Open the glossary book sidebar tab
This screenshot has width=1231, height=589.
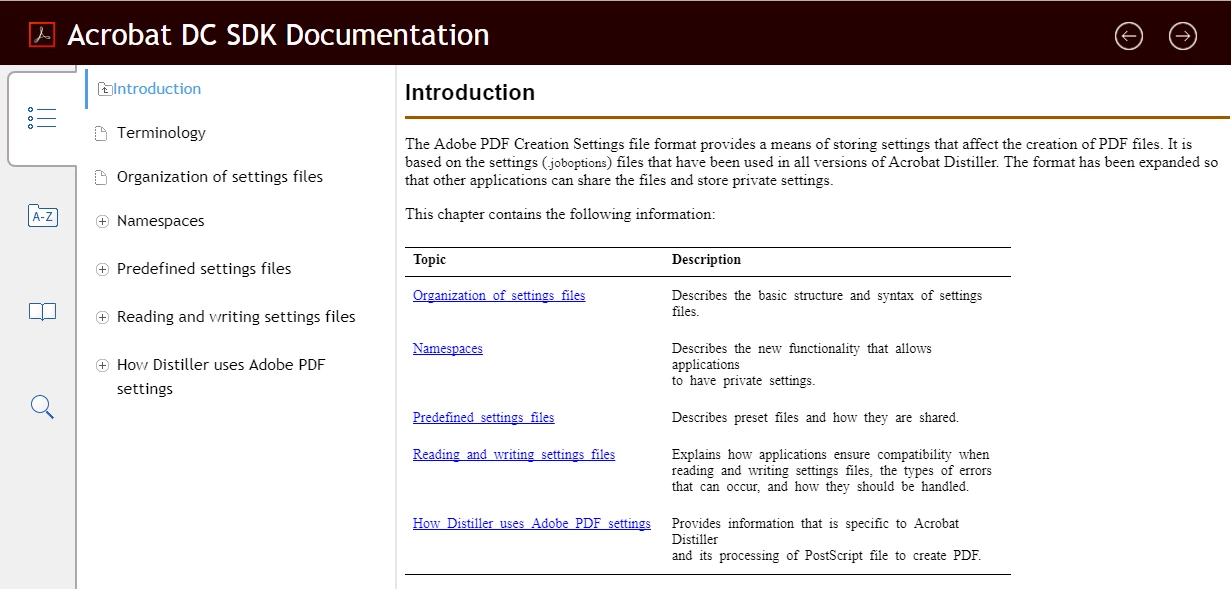42,312
